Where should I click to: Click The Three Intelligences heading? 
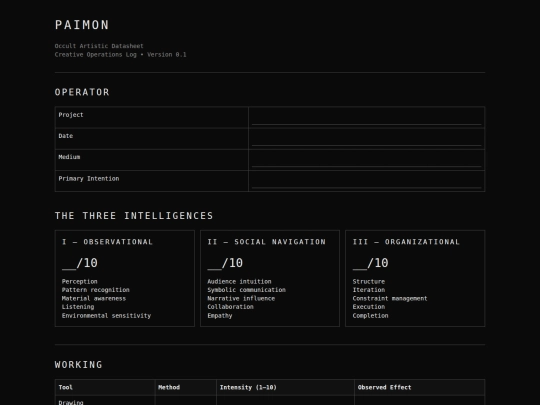(134, 216)
